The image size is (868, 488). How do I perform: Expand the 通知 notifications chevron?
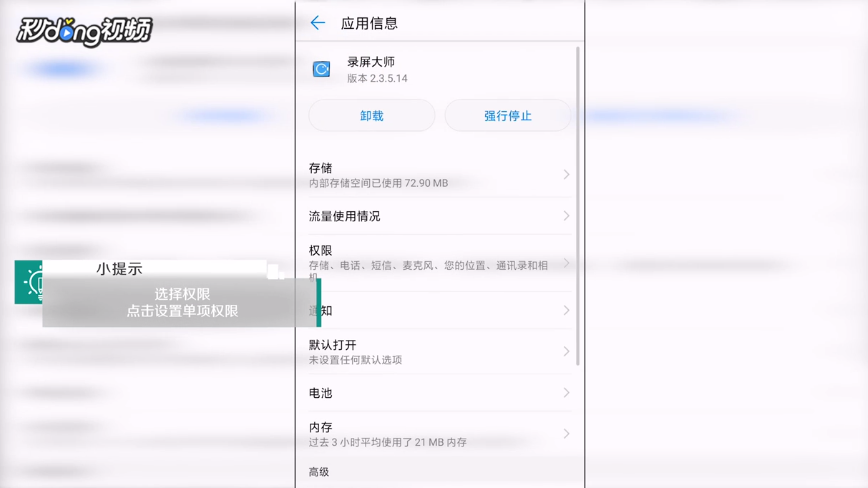566,310
